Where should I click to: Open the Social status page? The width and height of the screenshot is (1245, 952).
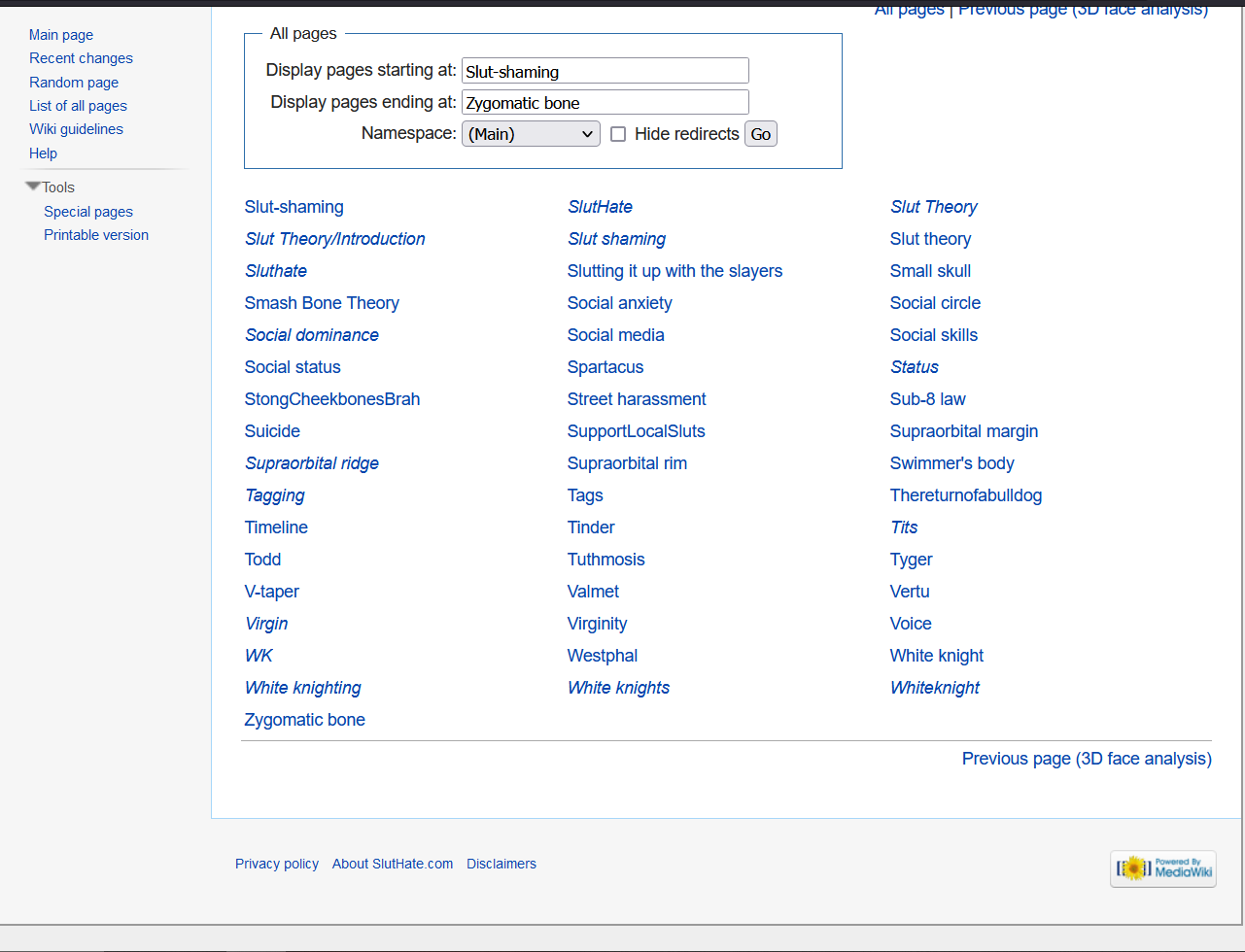[x=293, y=367]
